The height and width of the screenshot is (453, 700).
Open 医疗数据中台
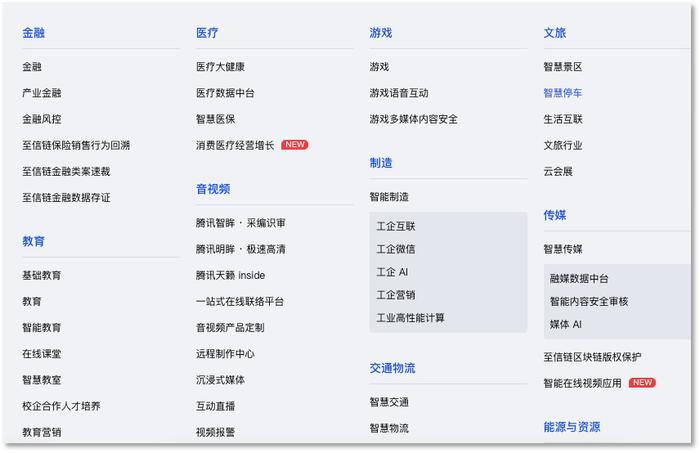[225, 93]
